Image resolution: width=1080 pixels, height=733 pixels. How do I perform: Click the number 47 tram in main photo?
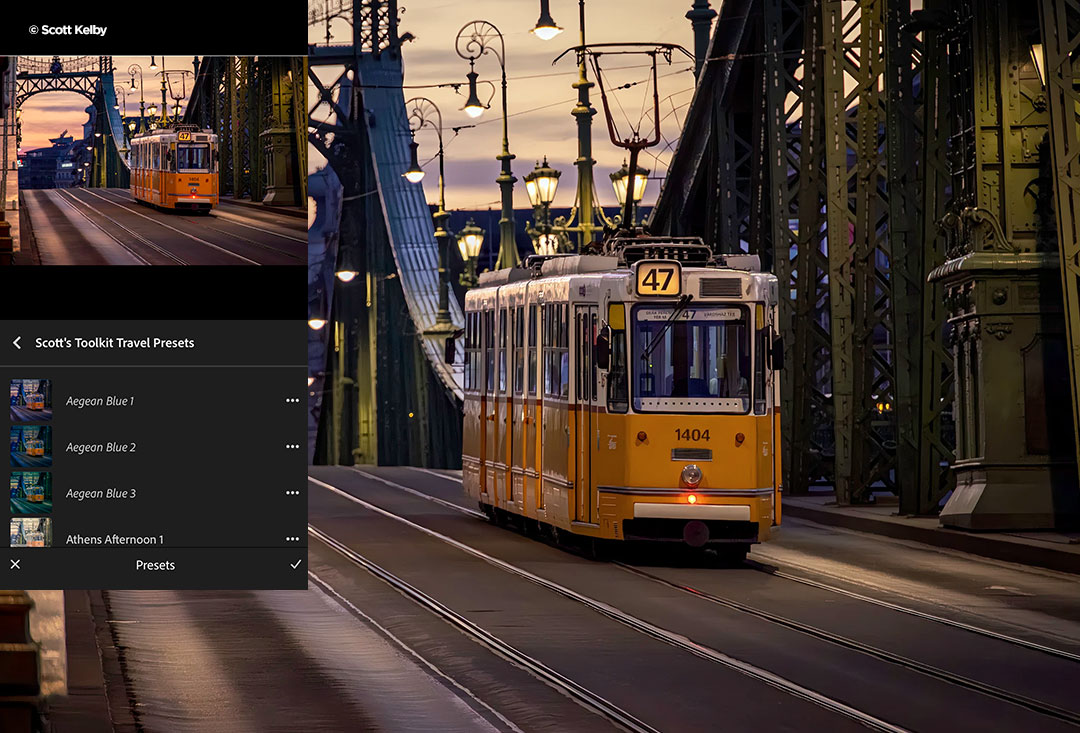620,400
